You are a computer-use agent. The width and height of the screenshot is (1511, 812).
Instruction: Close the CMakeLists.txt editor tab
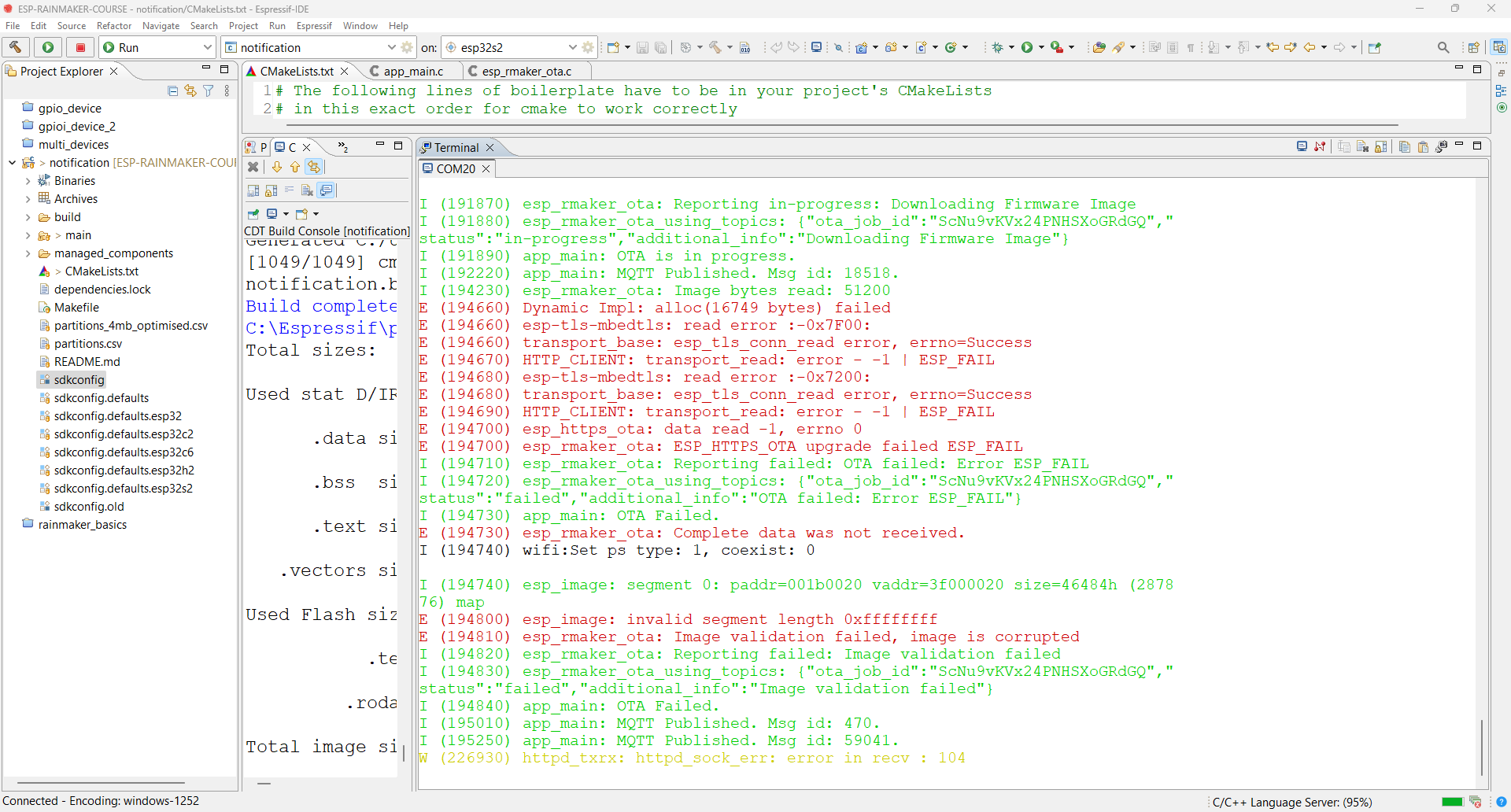pyautogui.click(x=344, y=71)
